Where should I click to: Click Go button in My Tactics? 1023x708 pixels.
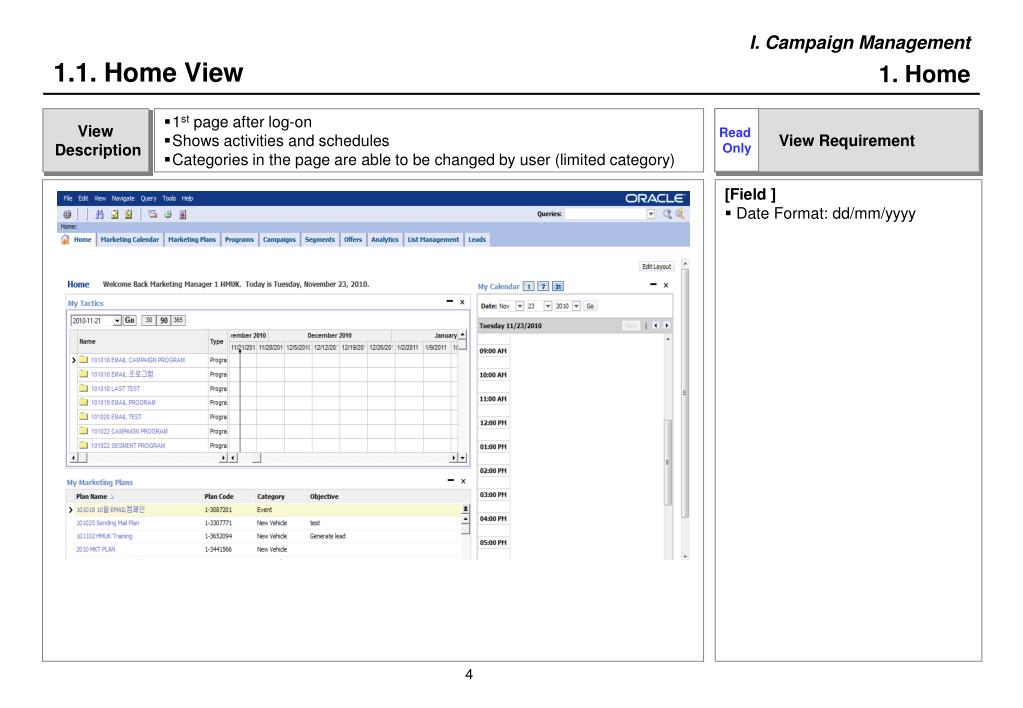coord(130,320)
